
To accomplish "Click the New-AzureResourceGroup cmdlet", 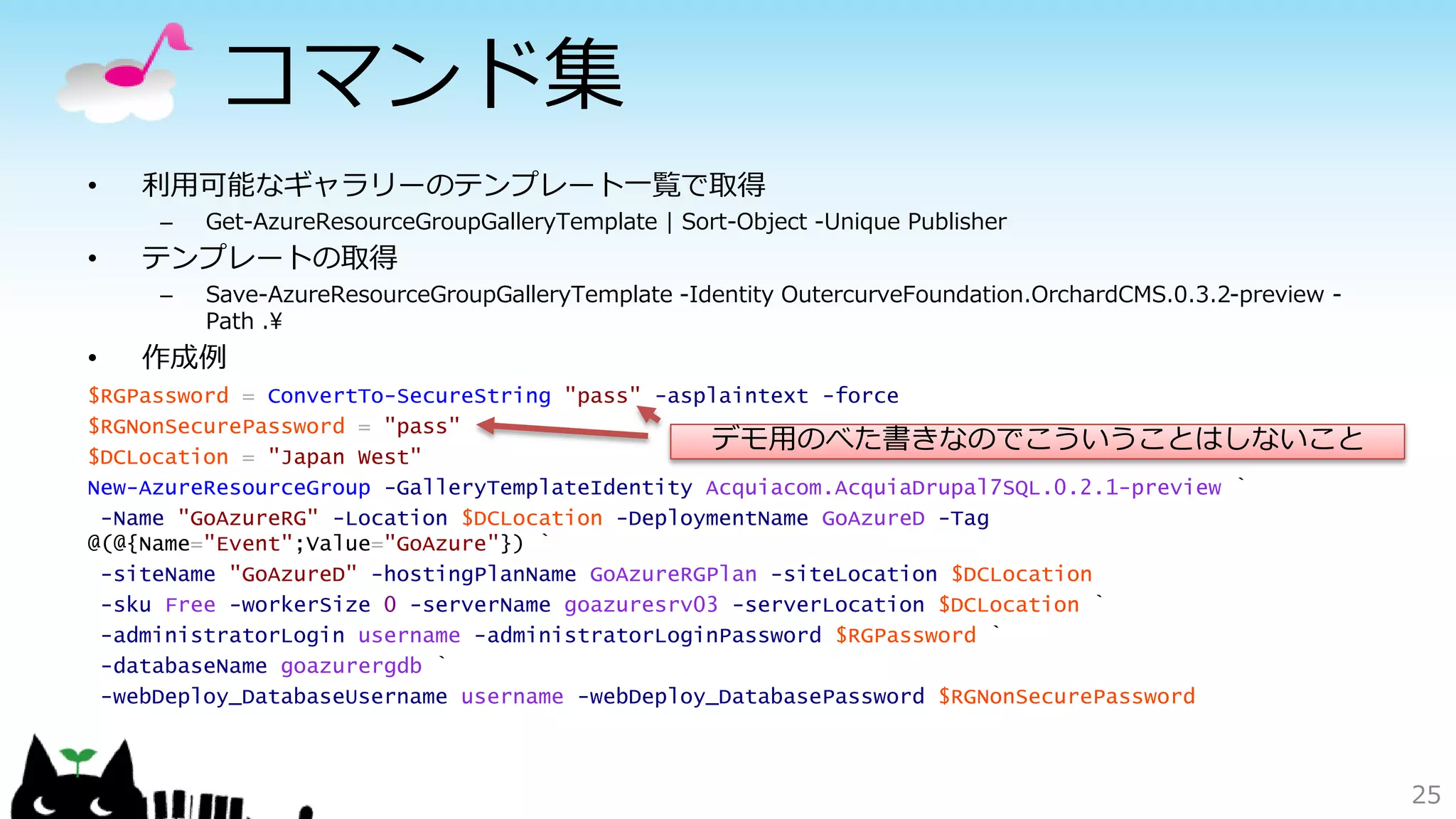I will click(229, 488).
